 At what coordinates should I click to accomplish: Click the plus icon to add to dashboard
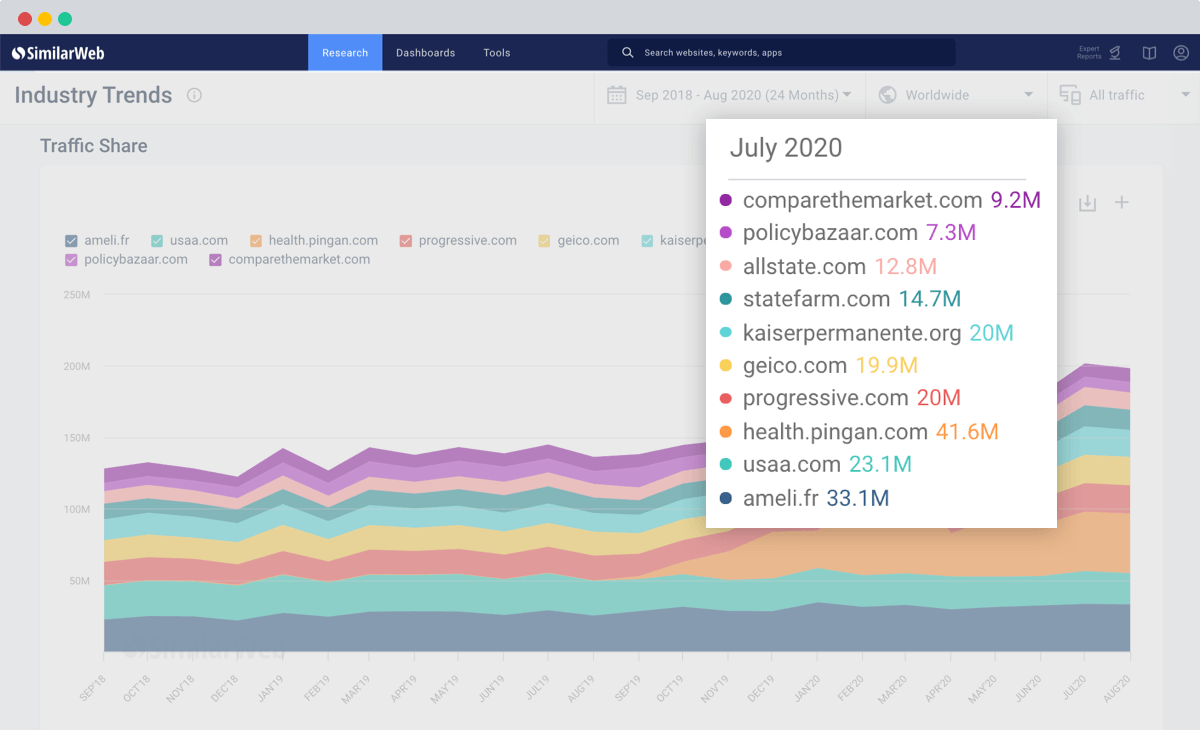pos(1122,203)
